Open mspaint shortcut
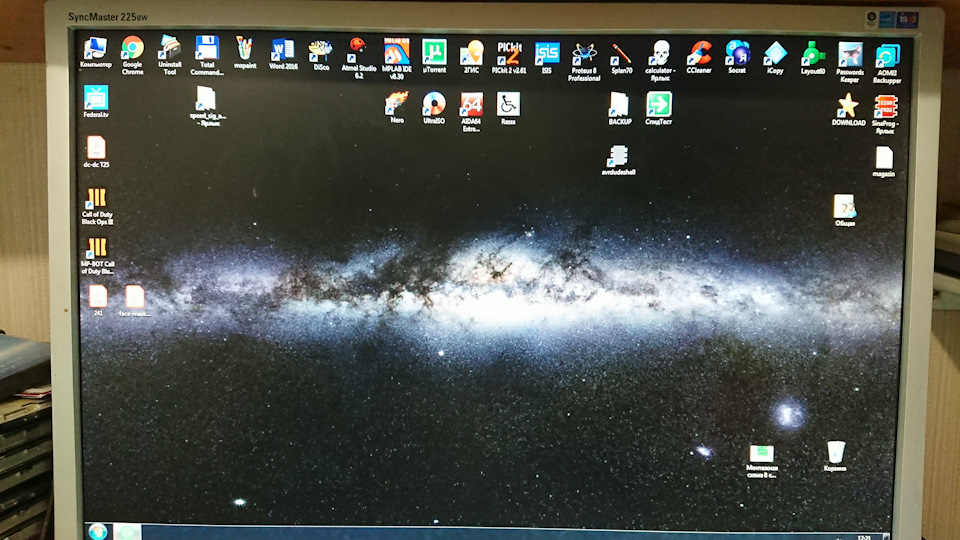 click(x=244, y=53)
